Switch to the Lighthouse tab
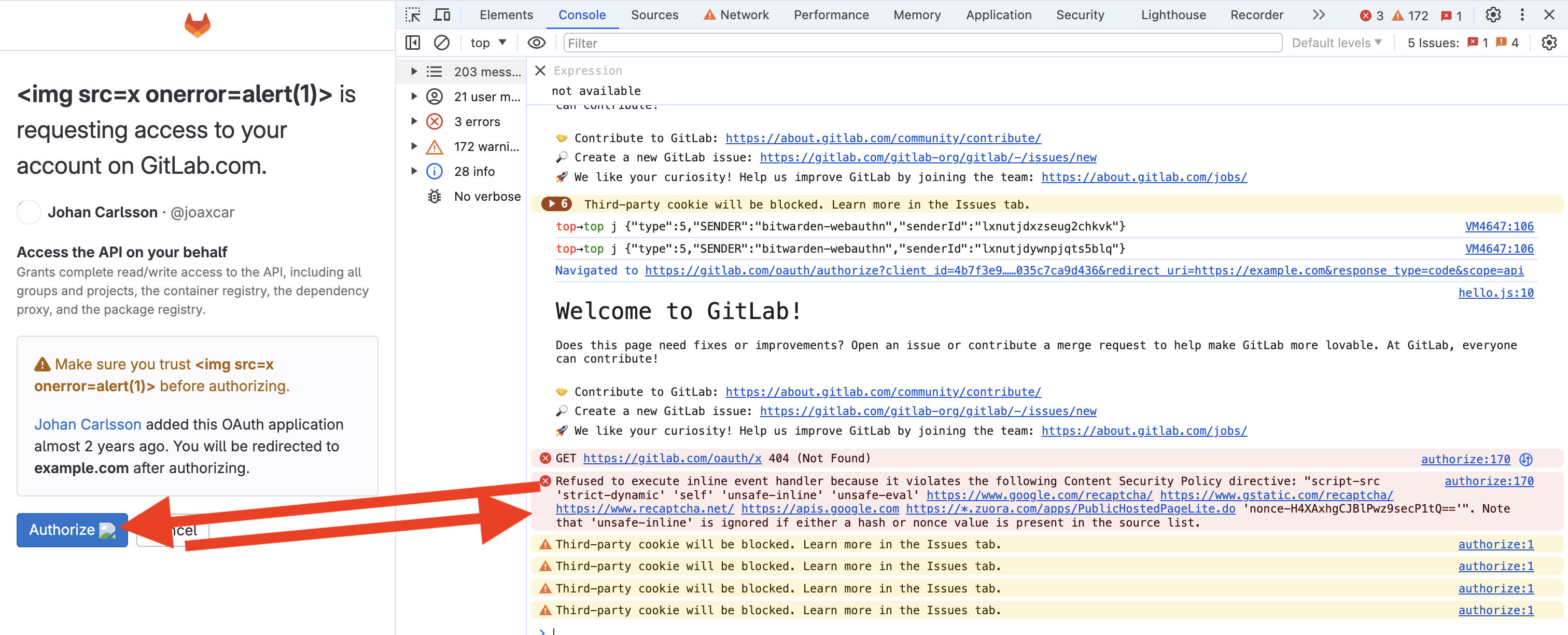 click(x=1173, y=15)
